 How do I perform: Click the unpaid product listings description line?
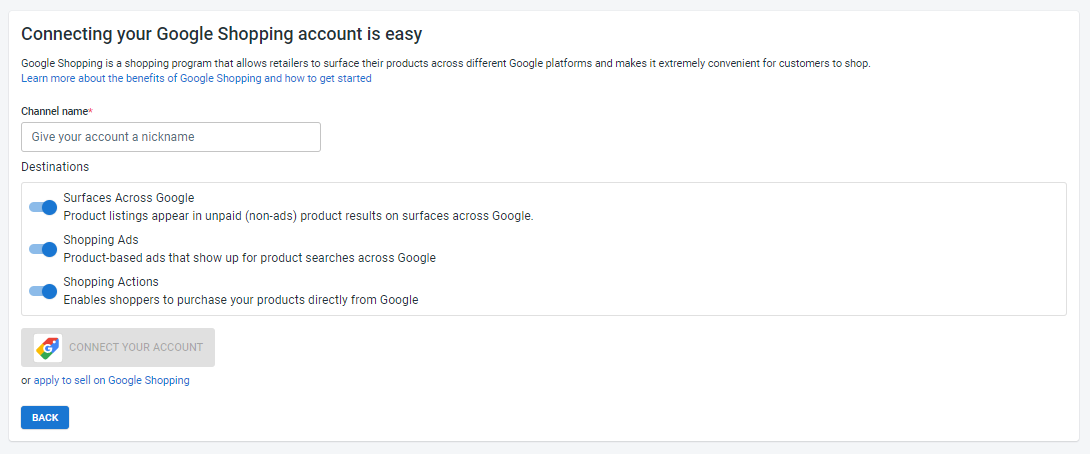(298, 216)
